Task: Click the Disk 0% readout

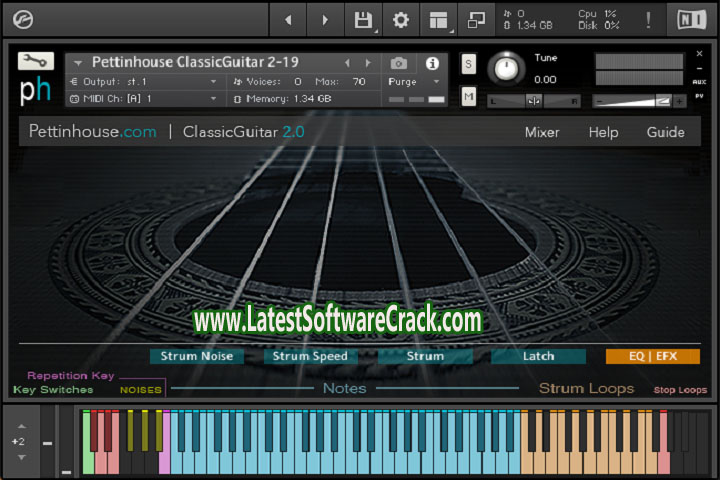Action: (598, 26)
